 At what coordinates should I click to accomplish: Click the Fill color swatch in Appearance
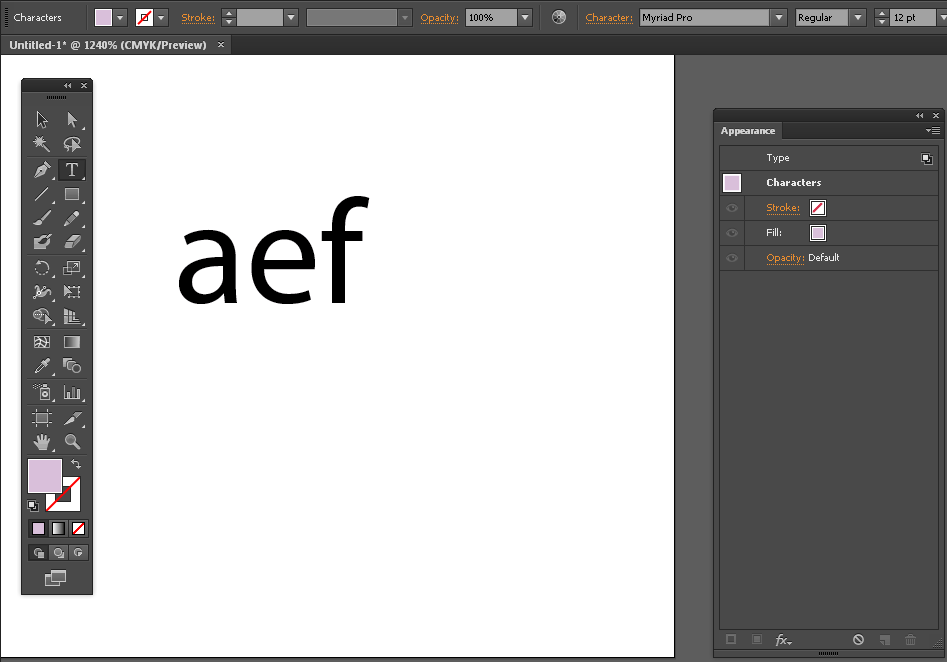click(x=818, y=233)
